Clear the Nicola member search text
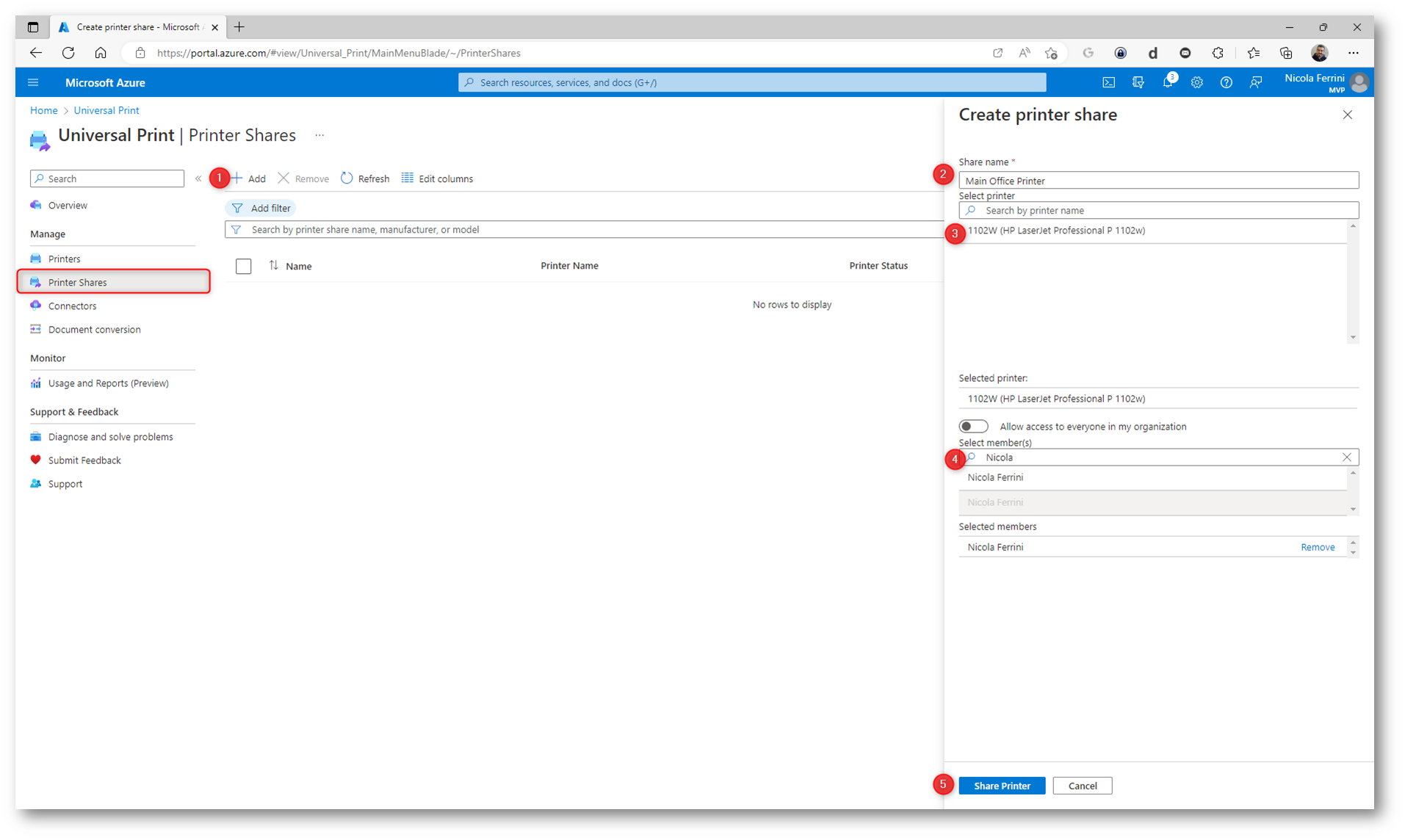 (1346, 457)
